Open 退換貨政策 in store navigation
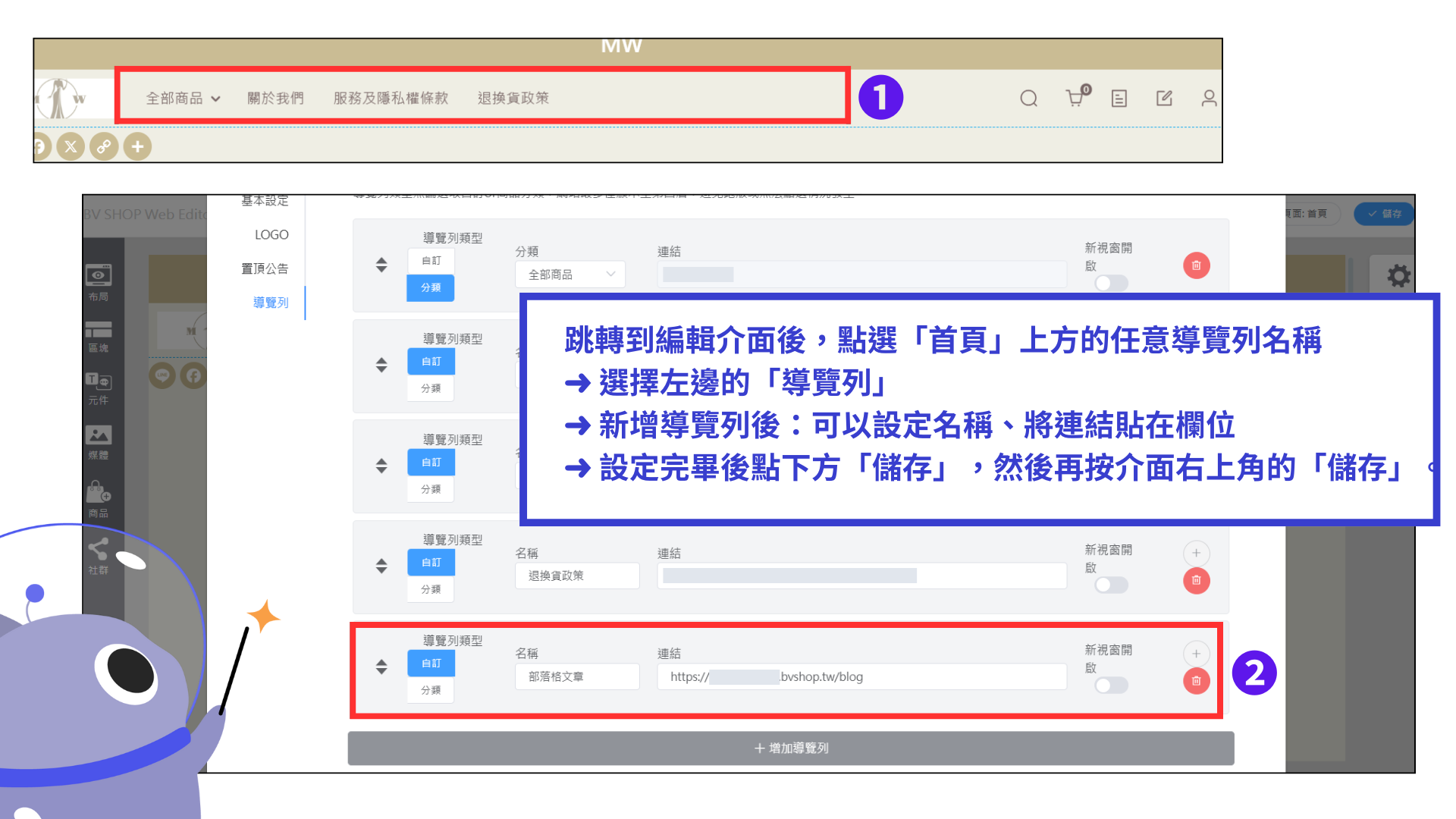Viewport: 1456px width, 819px height. tap(513, 99)
